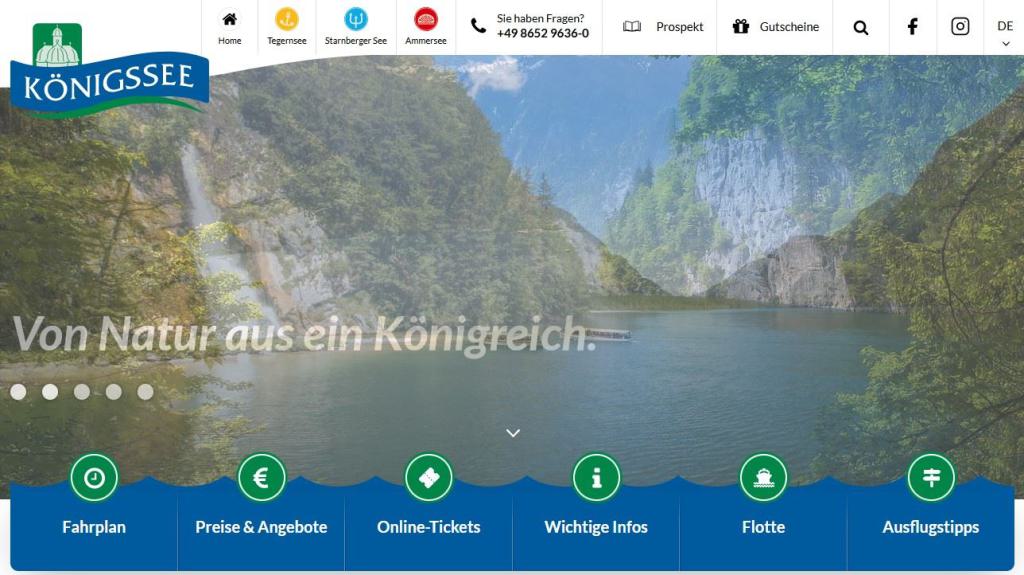Open the Ausflugstipps link

931,527
